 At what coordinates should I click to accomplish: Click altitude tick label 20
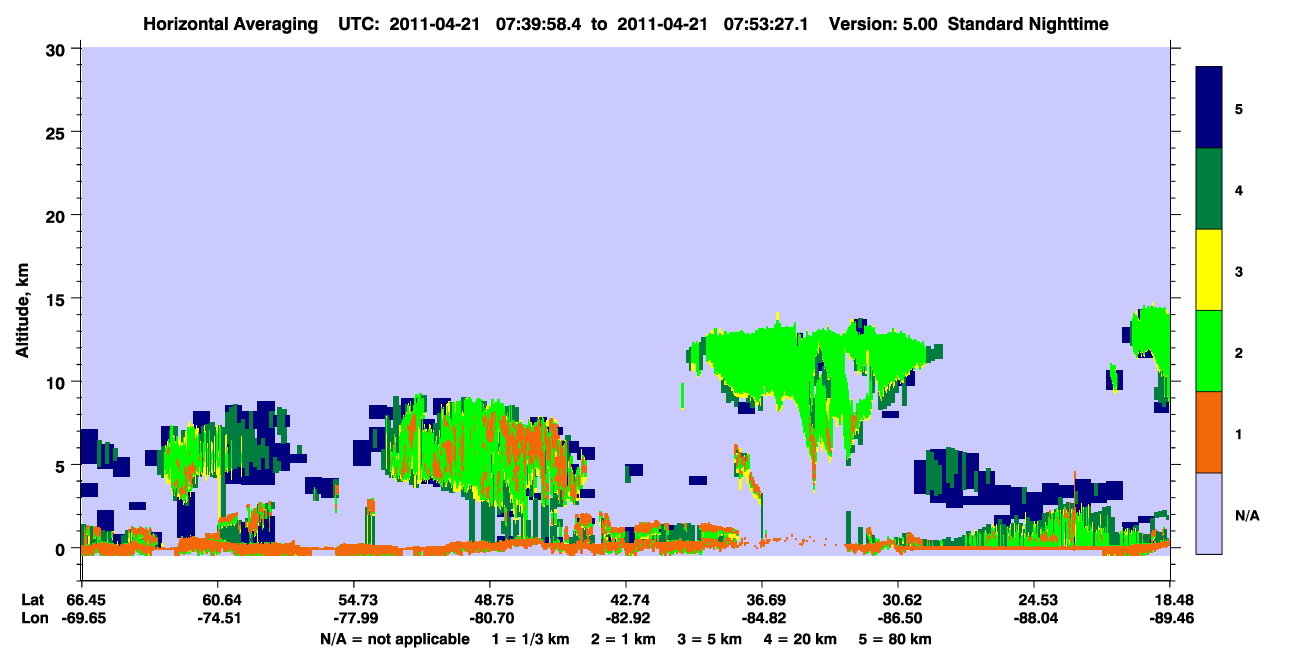pyautogui.click(x=58, y=215)
